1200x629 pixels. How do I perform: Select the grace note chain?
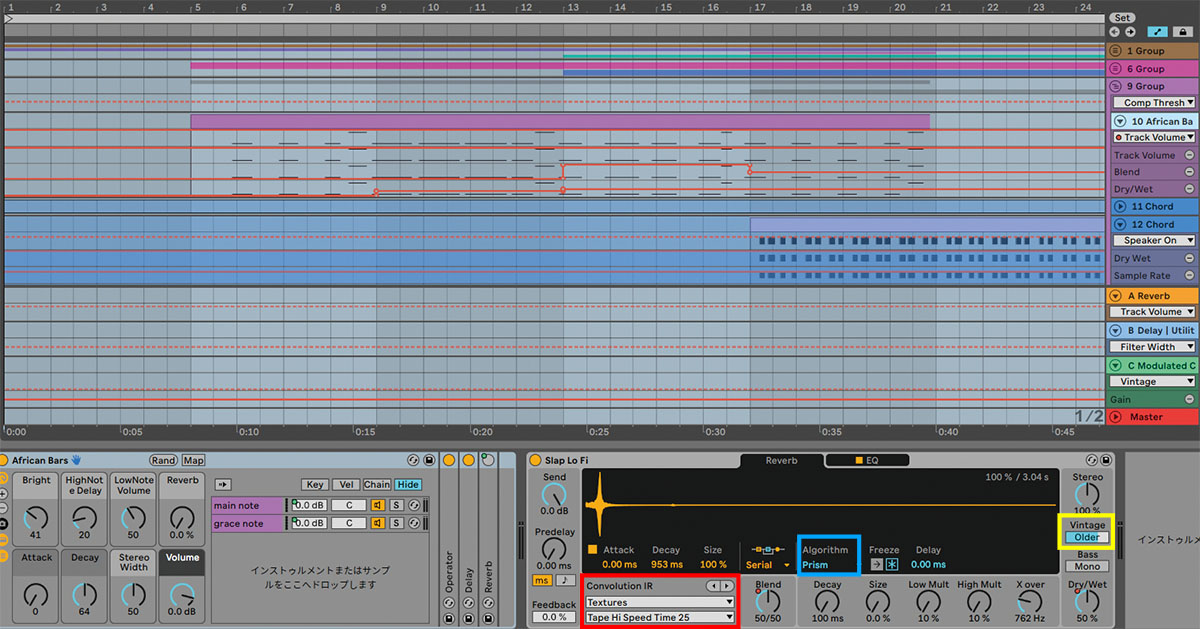[248, 523]
